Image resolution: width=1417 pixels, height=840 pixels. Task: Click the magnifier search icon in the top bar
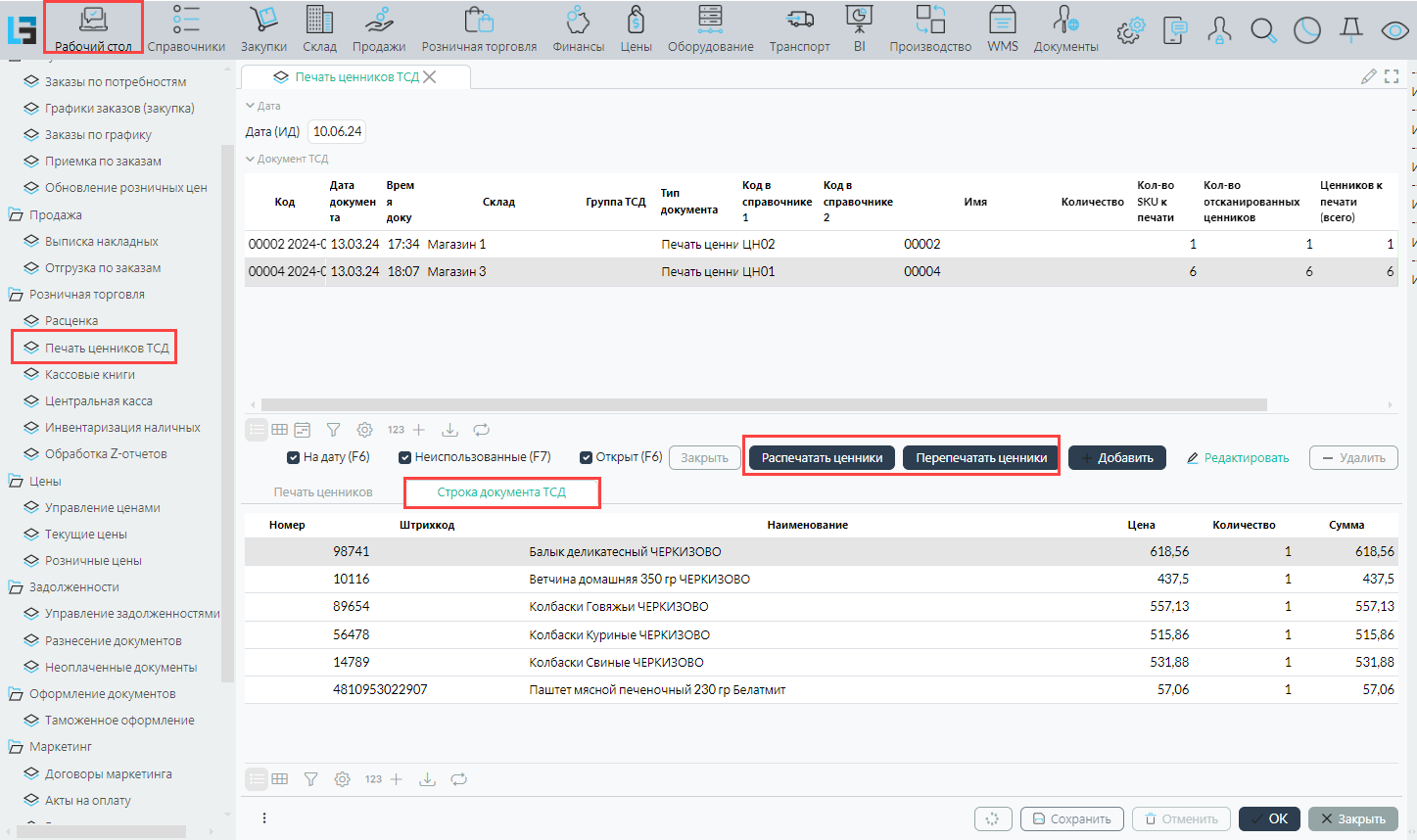coord(1263,30)
